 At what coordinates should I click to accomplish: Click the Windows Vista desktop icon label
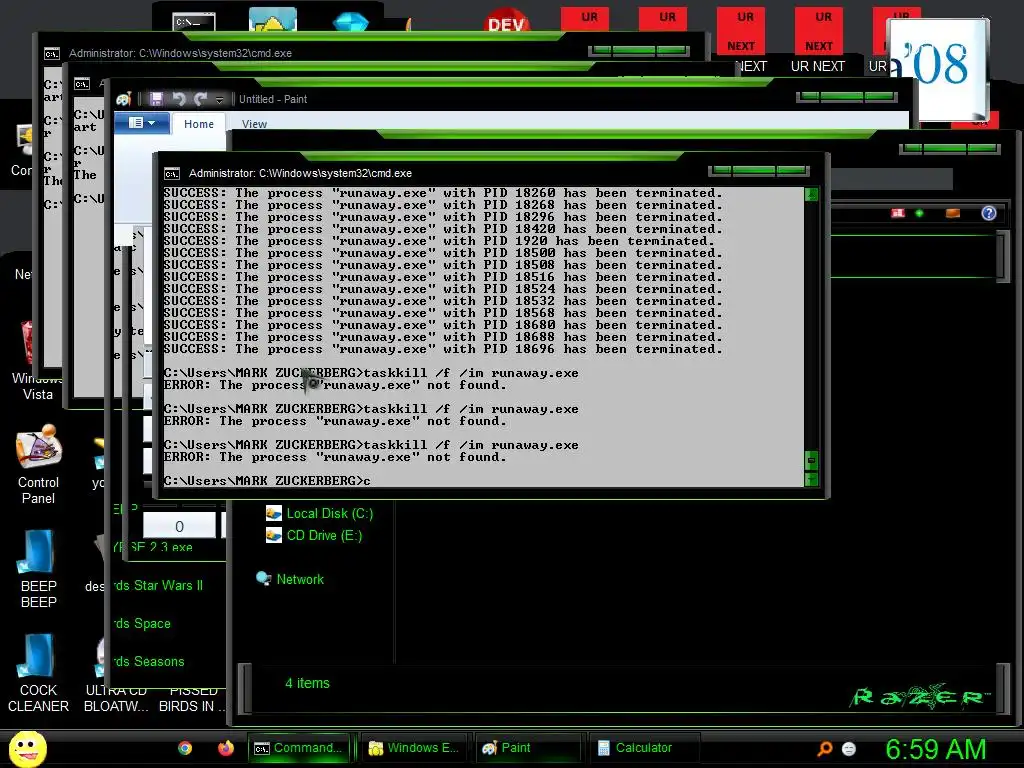pyautogui.click(x=37, y=387)
